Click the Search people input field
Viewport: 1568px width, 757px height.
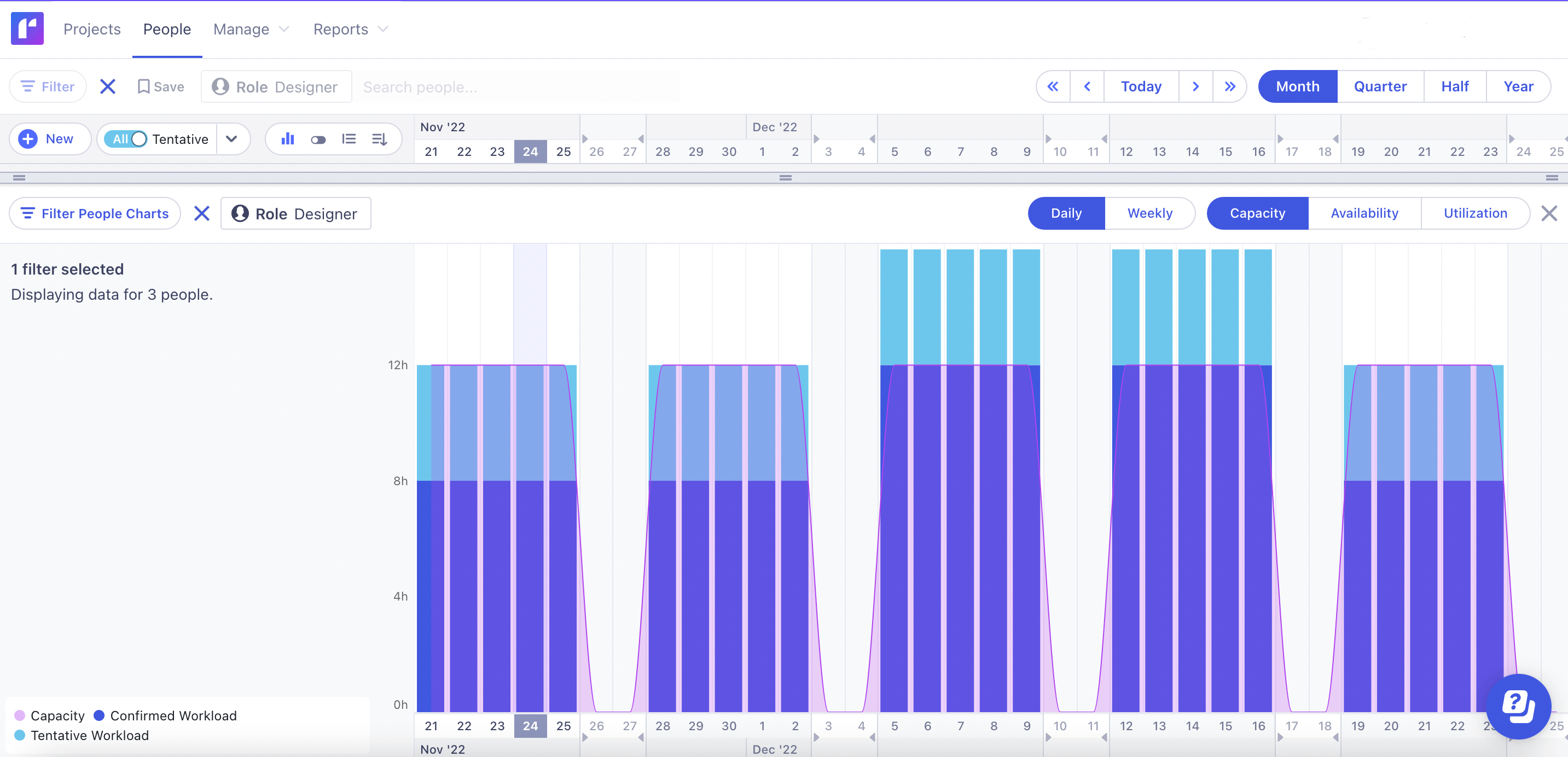coord(518,86)
